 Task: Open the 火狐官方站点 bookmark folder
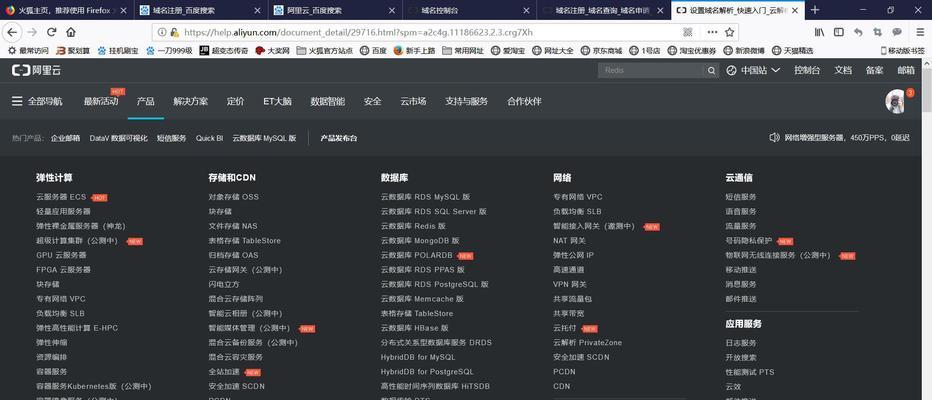pyautogui.click(x=325, y=51)
